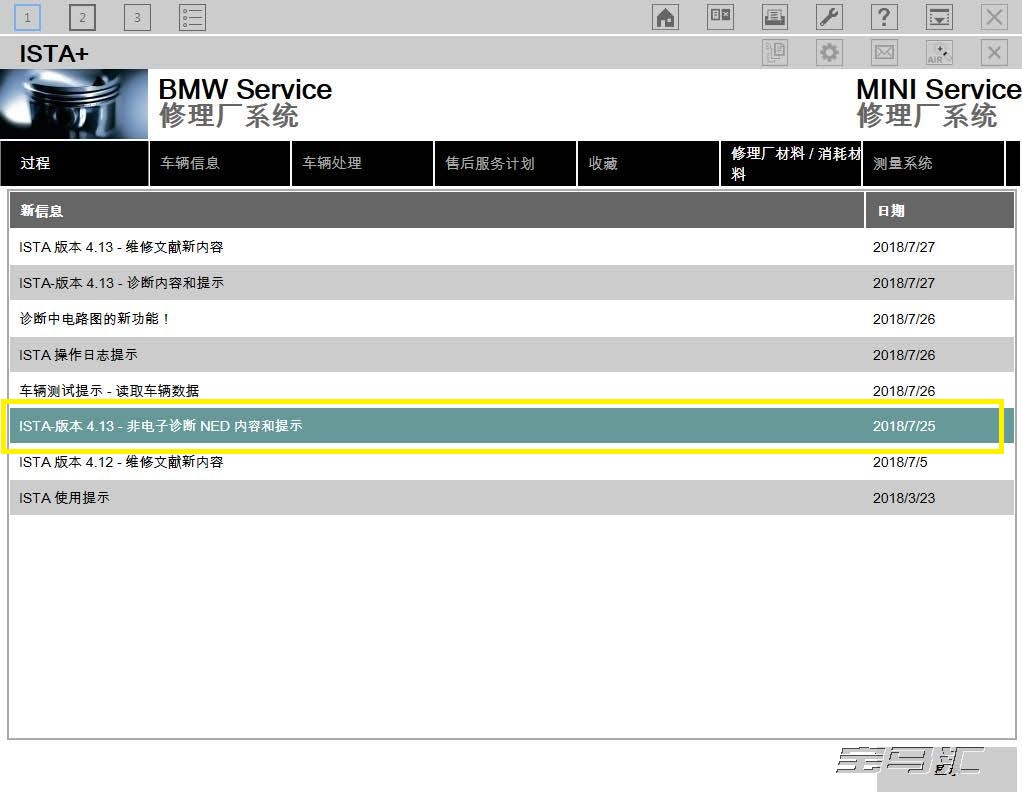Switch to the 测量系统 tab
The image size is (1022, 799).
tap(933, 164)
